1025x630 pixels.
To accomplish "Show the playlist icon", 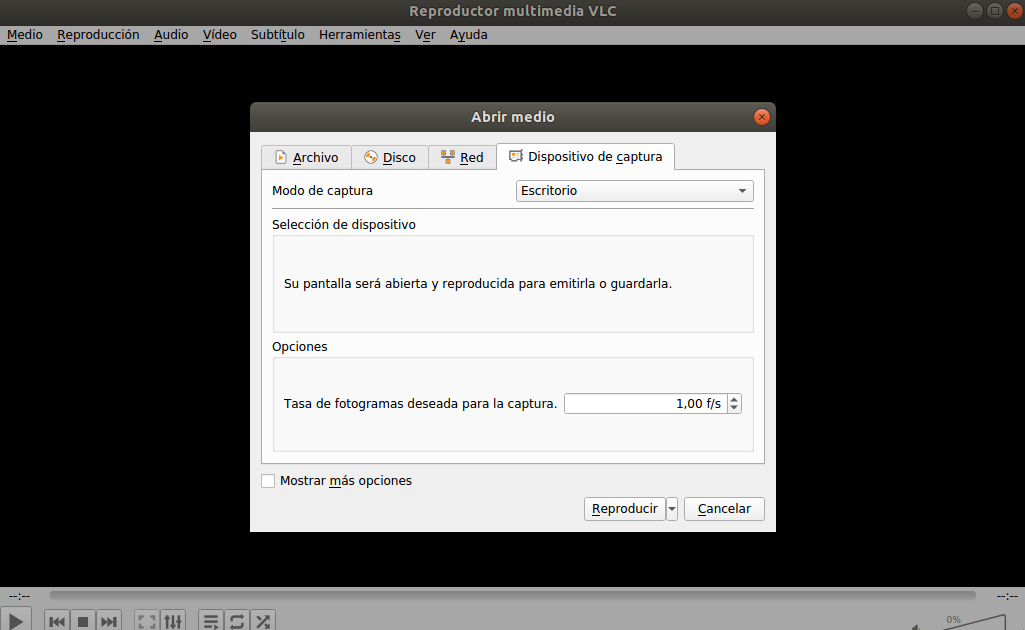I will pos(211,621).
